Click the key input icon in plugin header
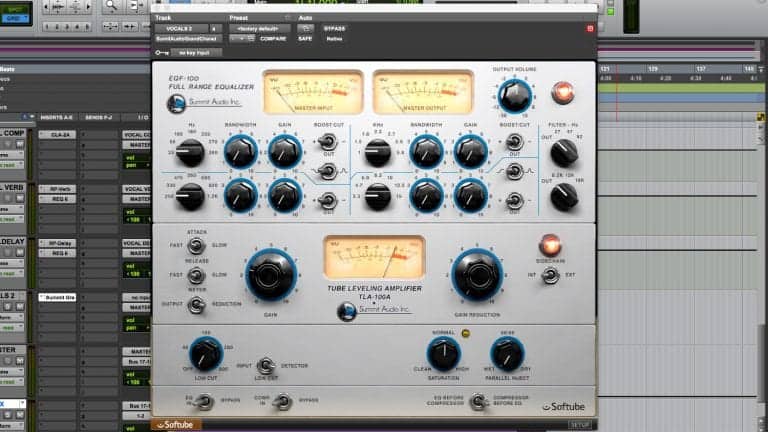Viewport: 768px width, 432px height. [162, 52]
